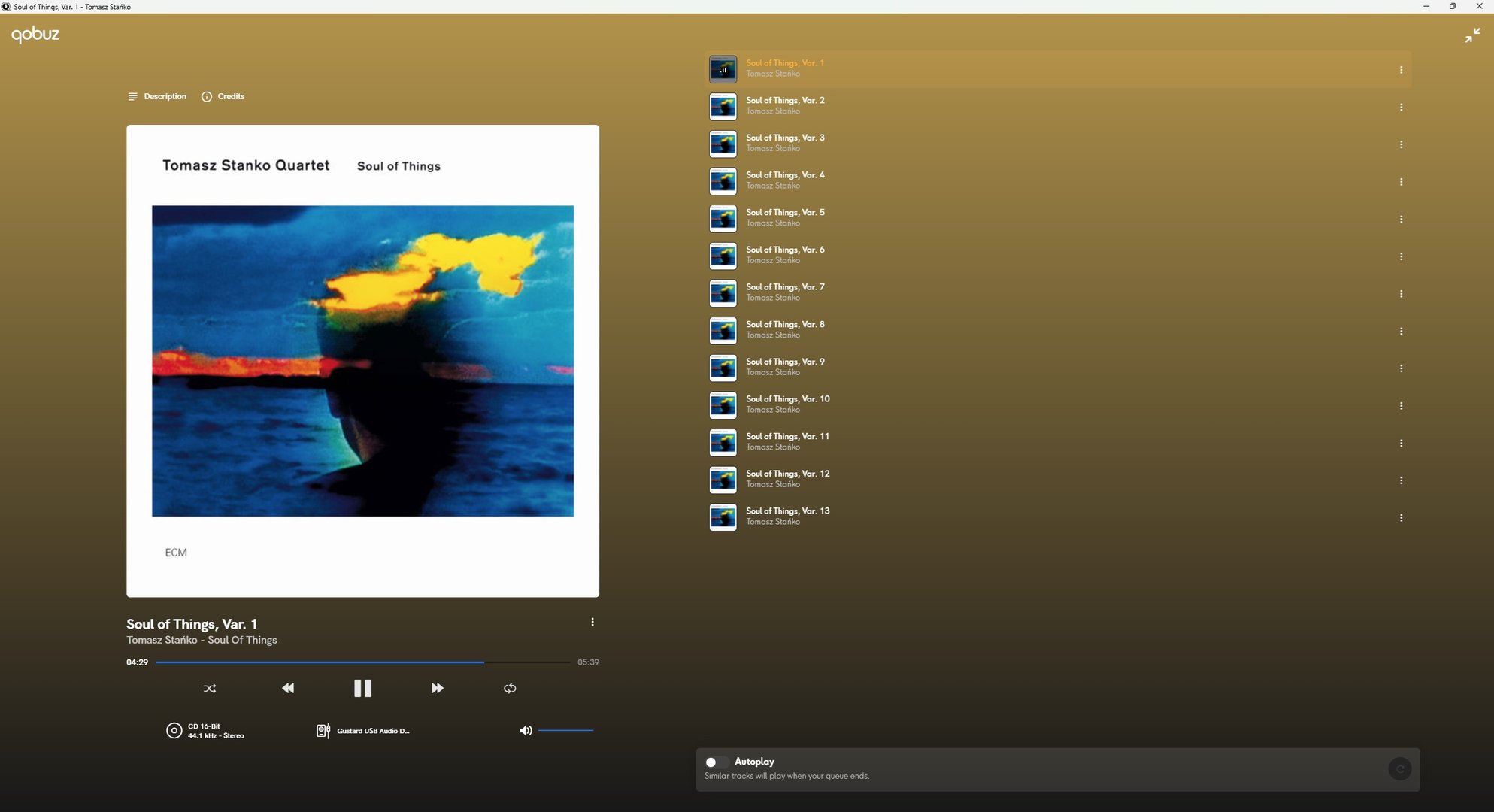Open the Credits tab
The image size is (1494, 812).
point(223,96)
